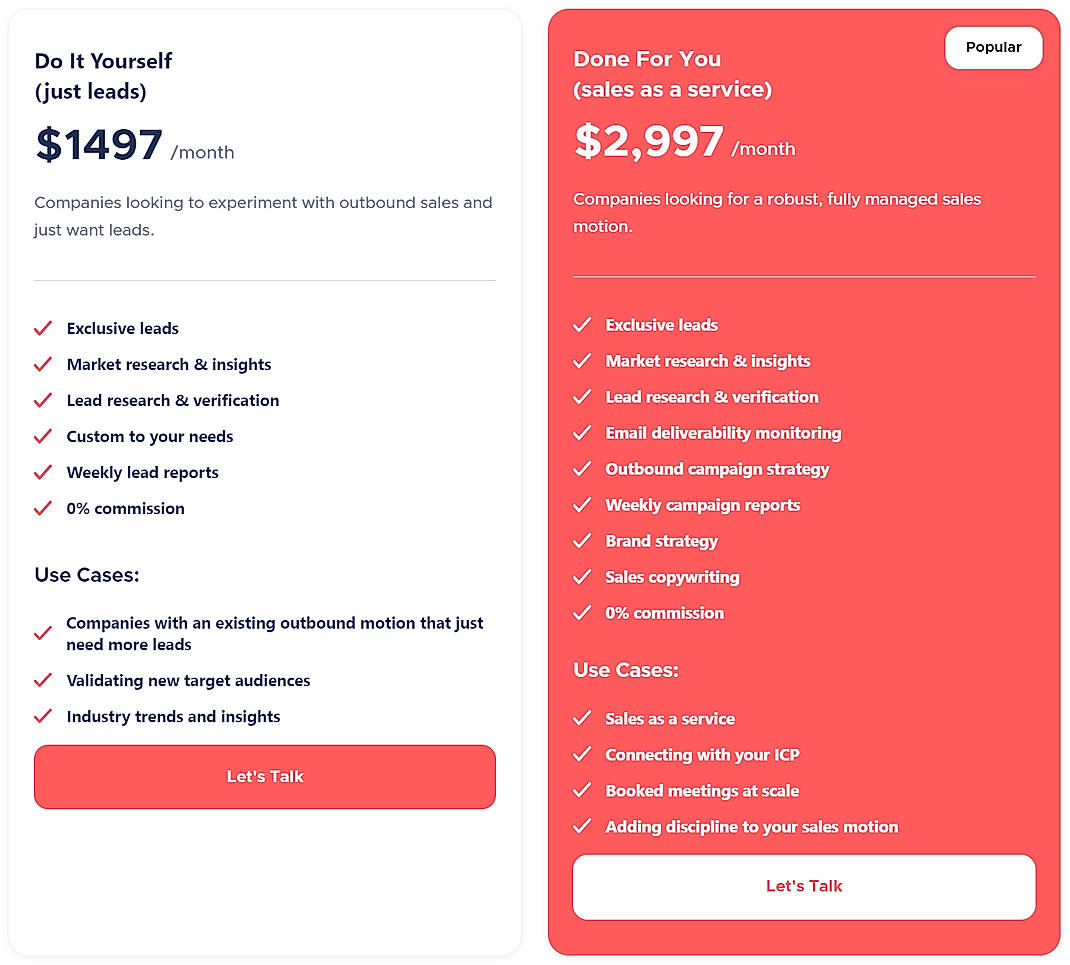The width and height of the screenshot is (1070, 965).
Task: Select the checkmark next to Market research & insights
Action: coord(43,364)
